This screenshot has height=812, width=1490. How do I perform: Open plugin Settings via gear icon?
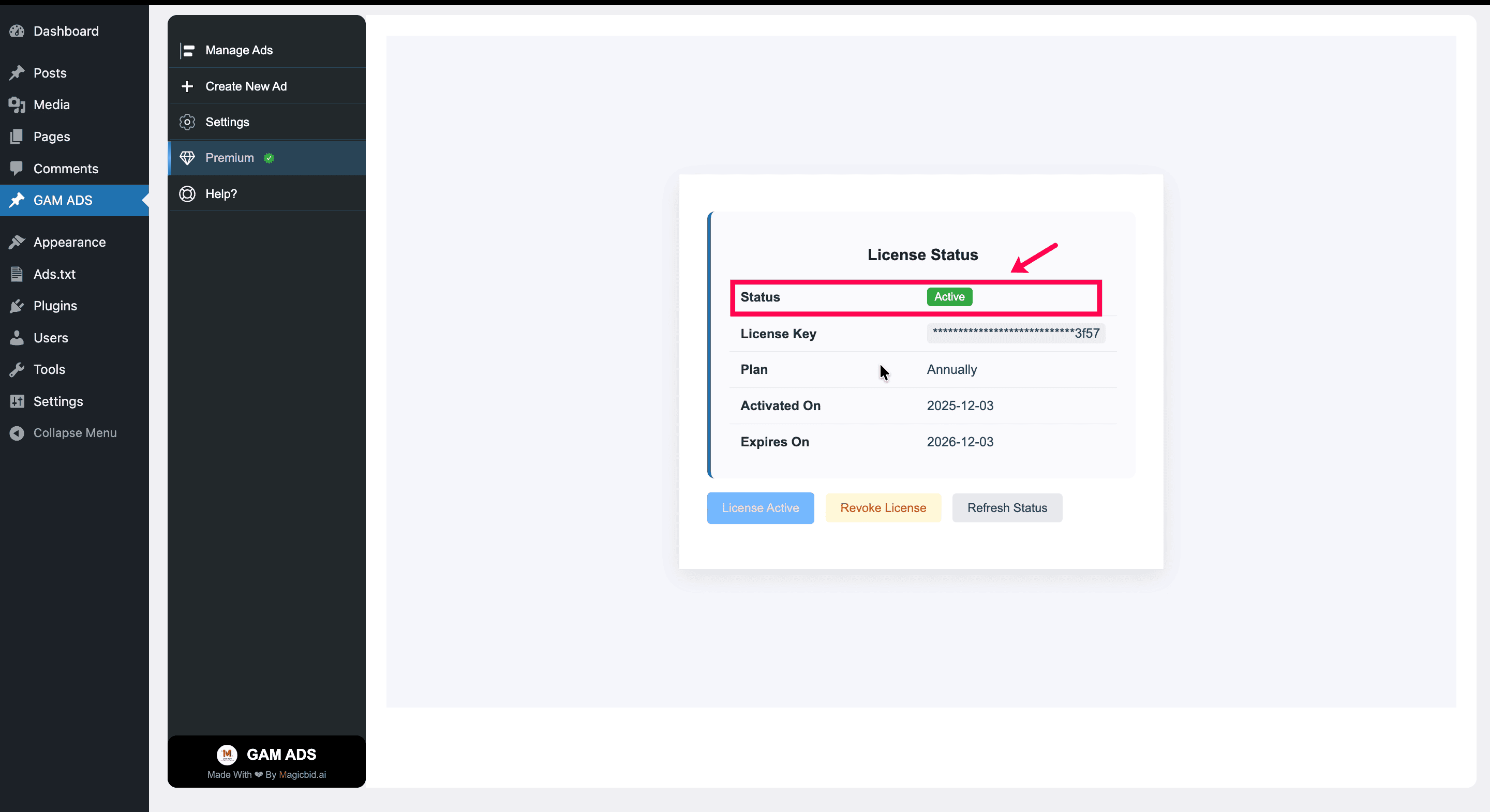(187, 122)
